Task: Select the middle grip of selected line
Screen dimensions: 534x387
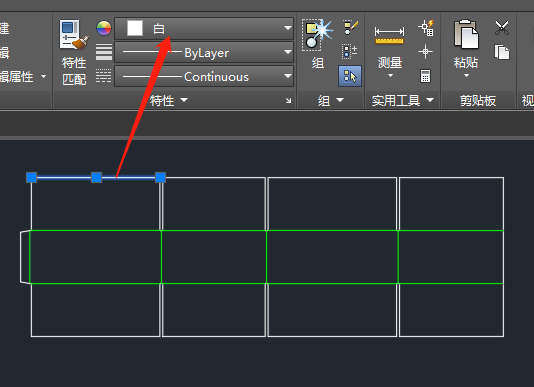Action: (96, 177)
